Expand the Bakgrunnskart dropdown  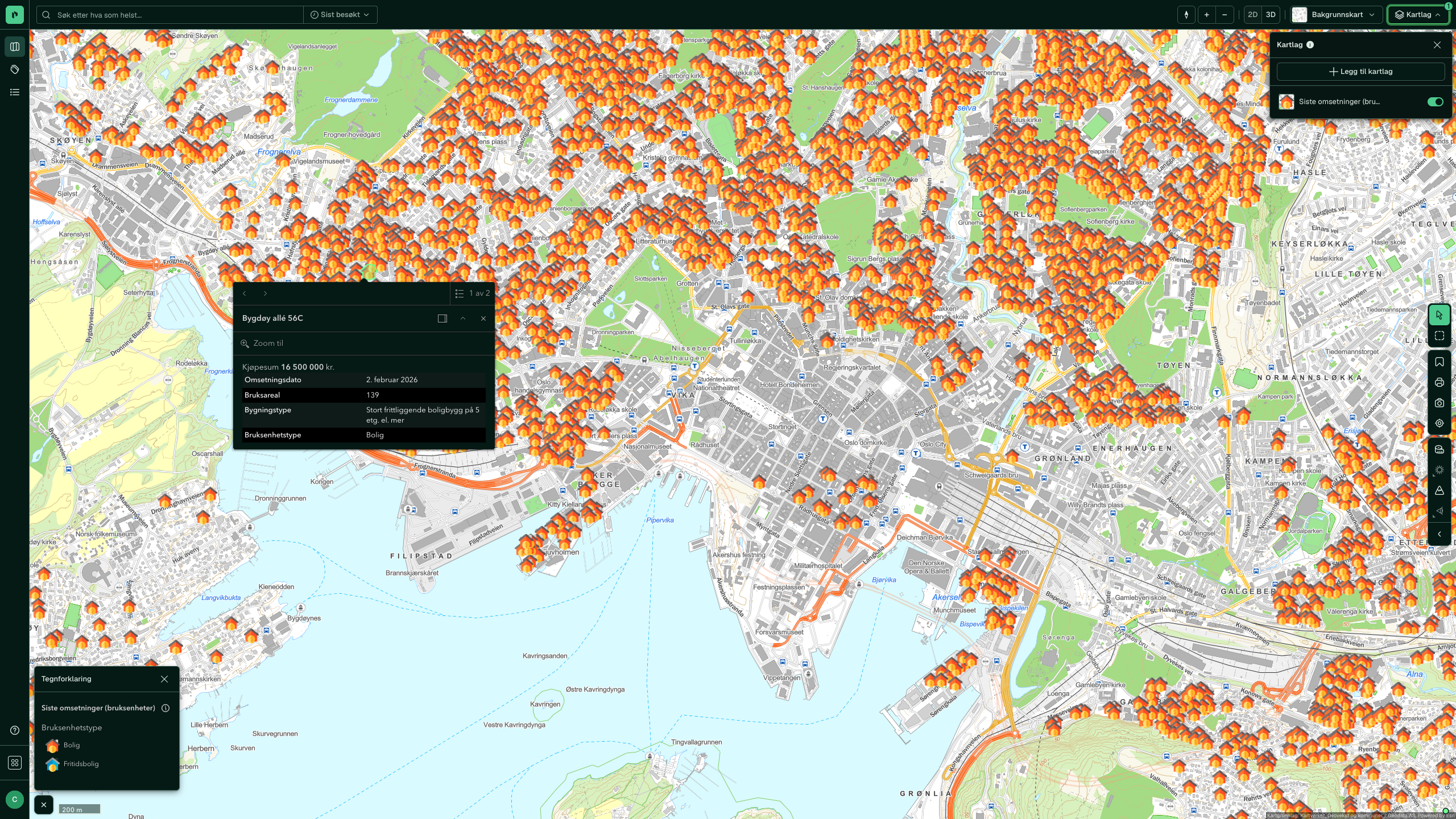tap(1335, 15)
